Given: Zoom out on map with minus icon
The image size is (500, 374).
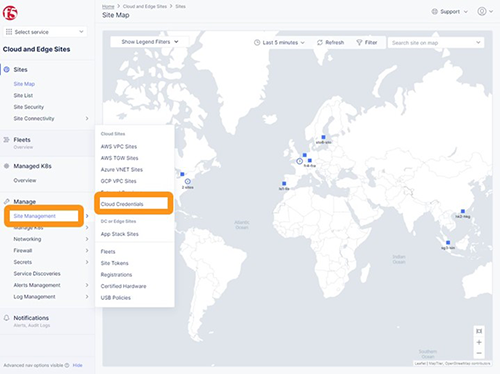Looking at the screenshot, I should tap(479, 353).
